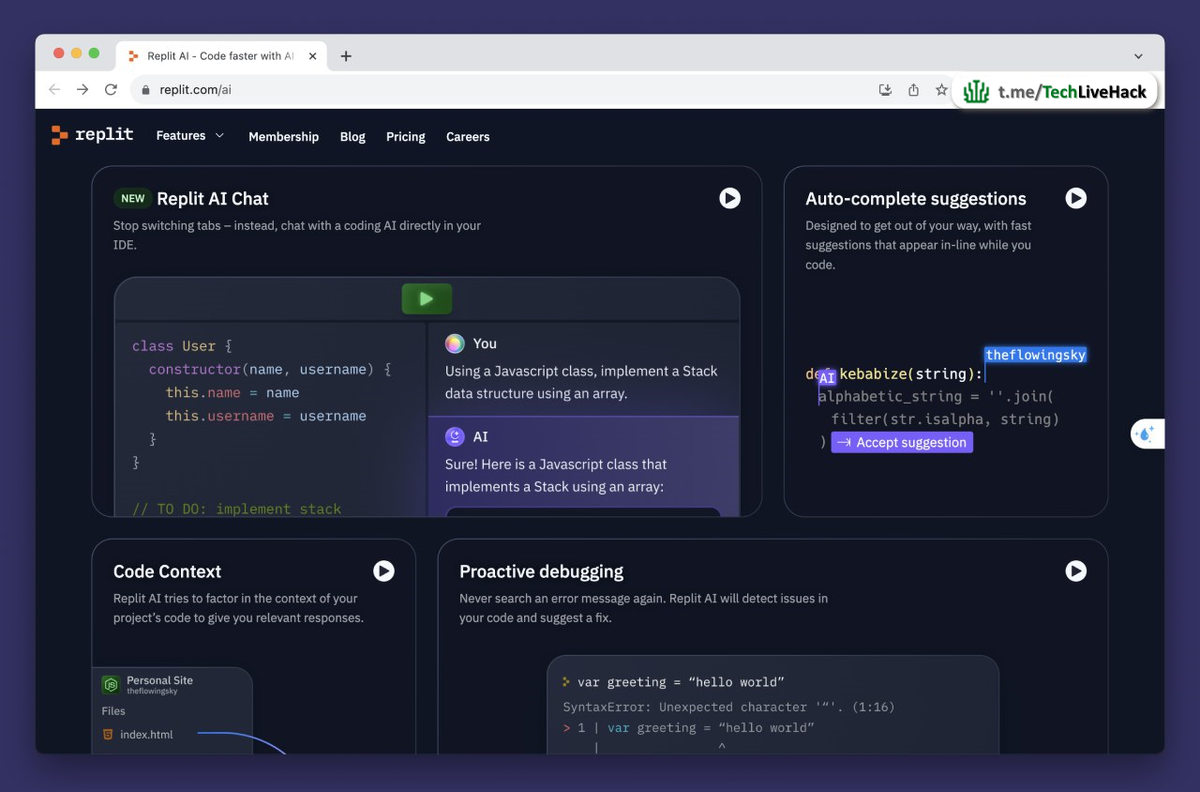This screenshot has width=1200, height=792.
Task: Click the NEW badge beside Replit AI Chat
Action: (x=132, y=198)
